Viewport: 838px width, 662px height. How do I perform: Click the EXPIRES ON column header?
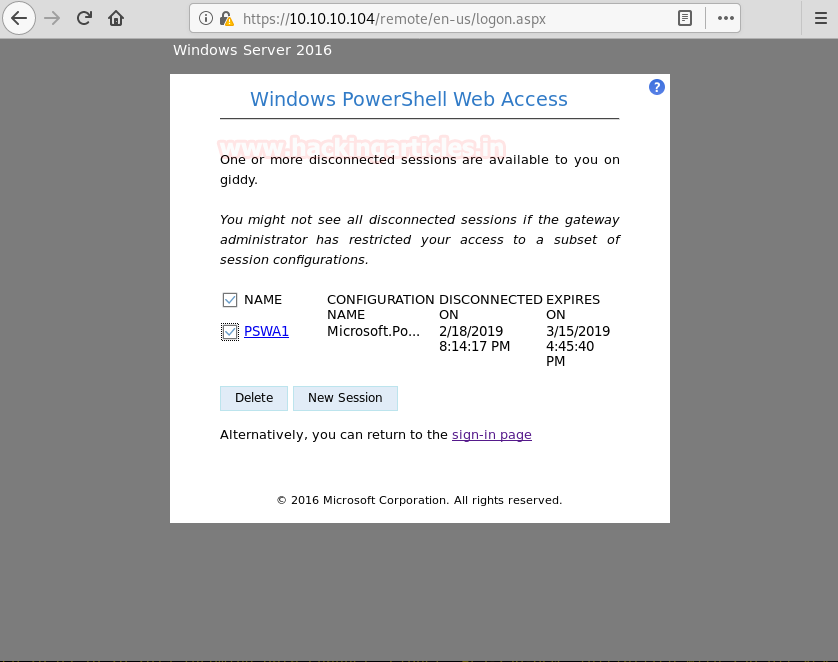[x=573, y=307]
